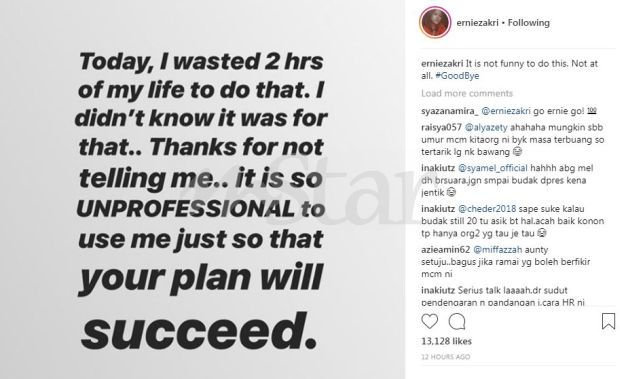Open the @syamel_official mention
Image resolution: width=620 pixels, height=379 pixels.
coord(493,168)
